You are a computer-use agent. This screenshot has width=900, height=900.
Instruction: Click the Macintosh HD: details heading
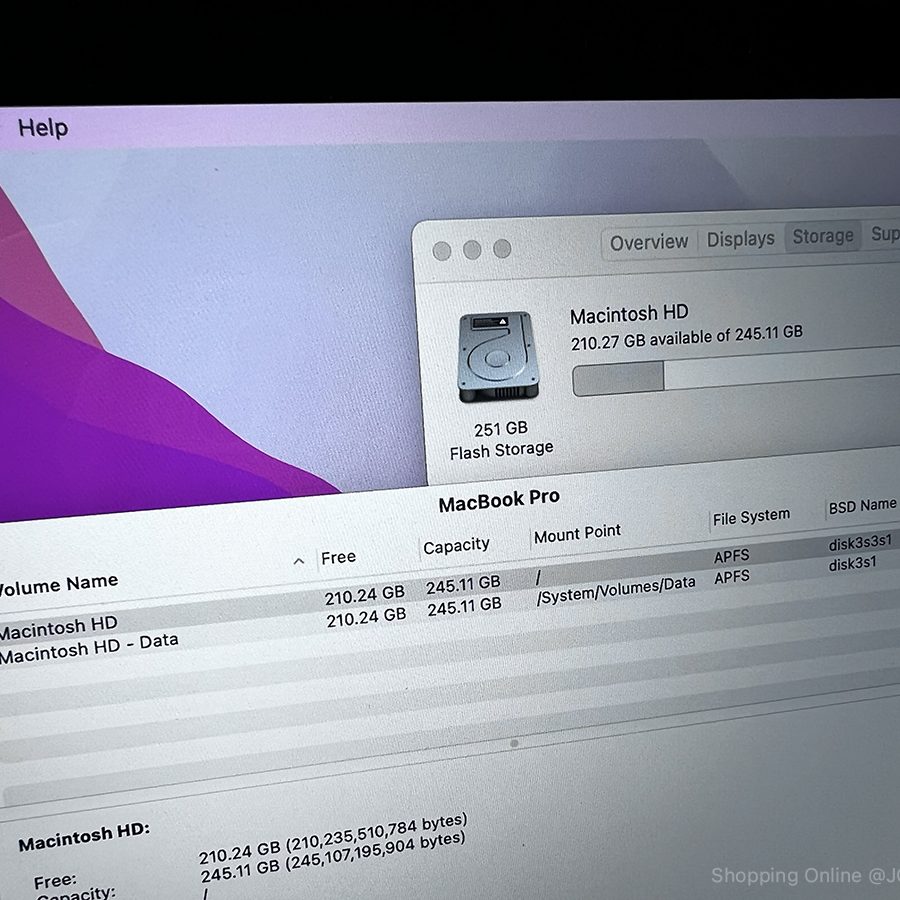[x=84, y=836]
